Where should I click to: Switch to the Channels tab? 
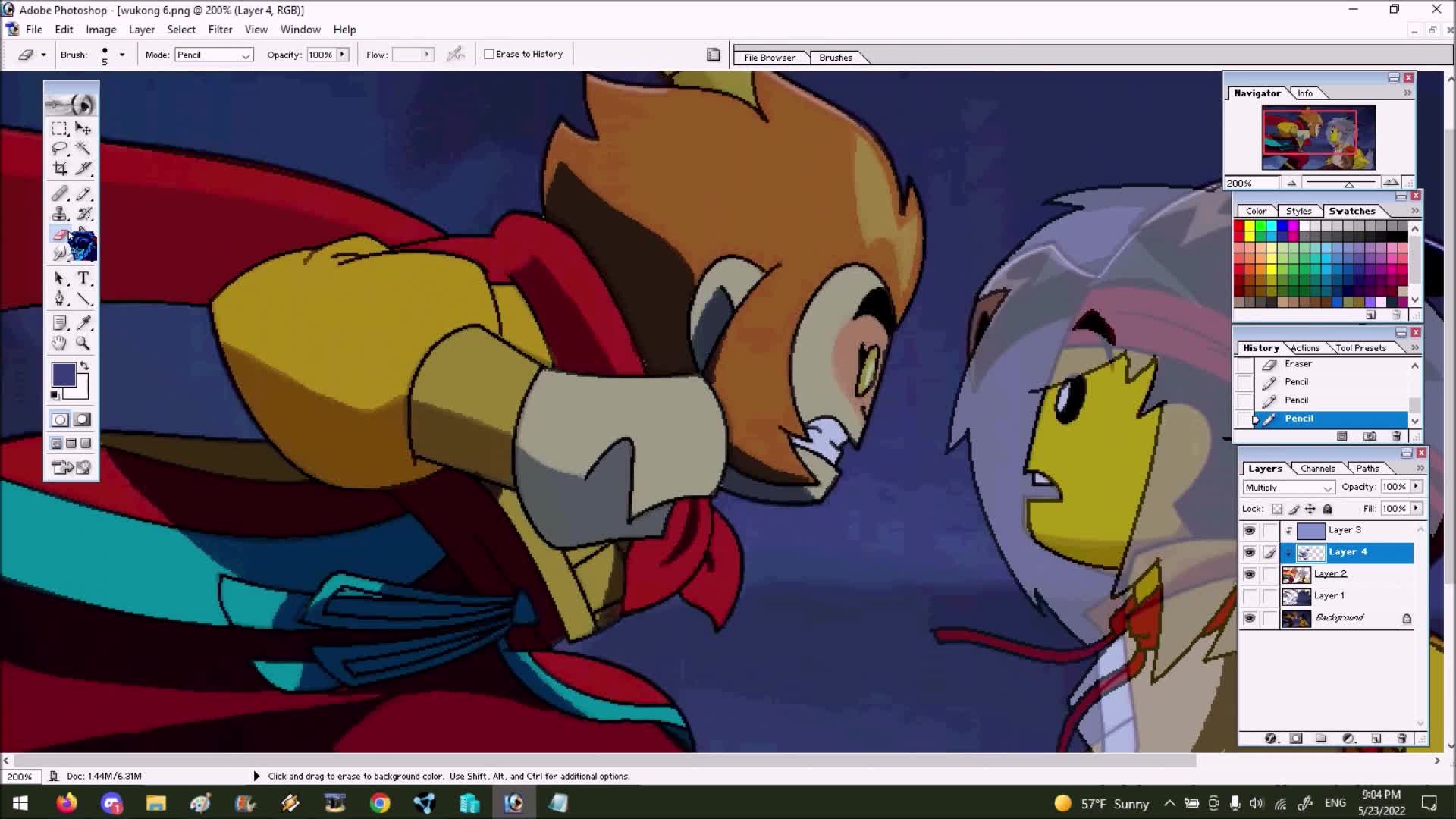point(1318,469)
